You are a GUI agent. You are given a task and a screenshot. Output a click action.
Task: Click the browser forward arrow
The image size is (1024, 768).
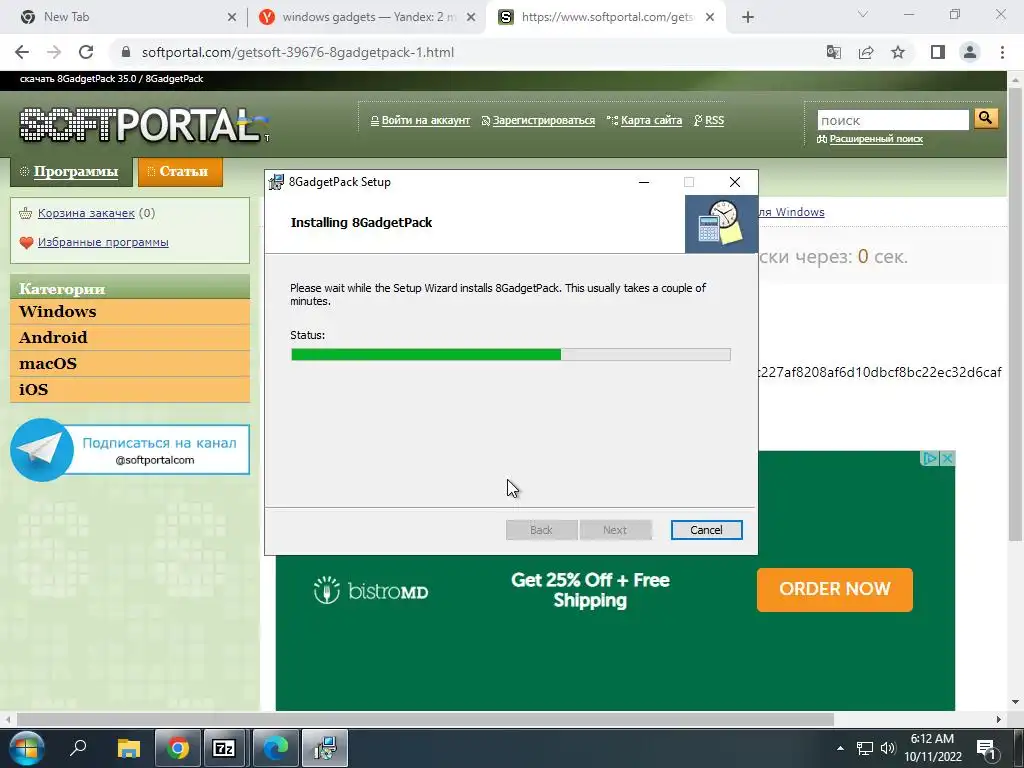[54, 52]
